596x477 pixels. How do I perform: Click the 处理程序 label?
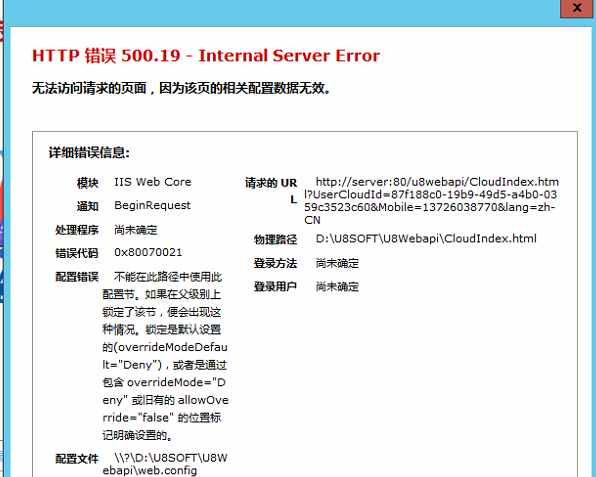point(77,230)
